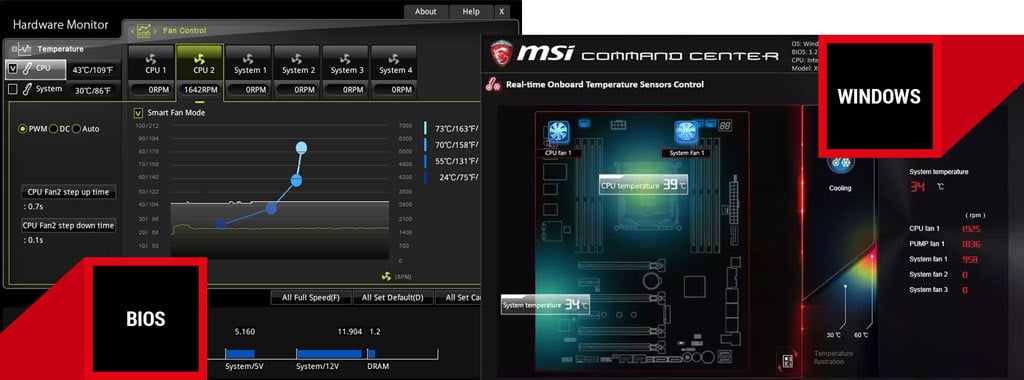The width and height of the screenshot is (1024, 380).
Task: Enable the System temperature checkbox
Action: [12, 89]
